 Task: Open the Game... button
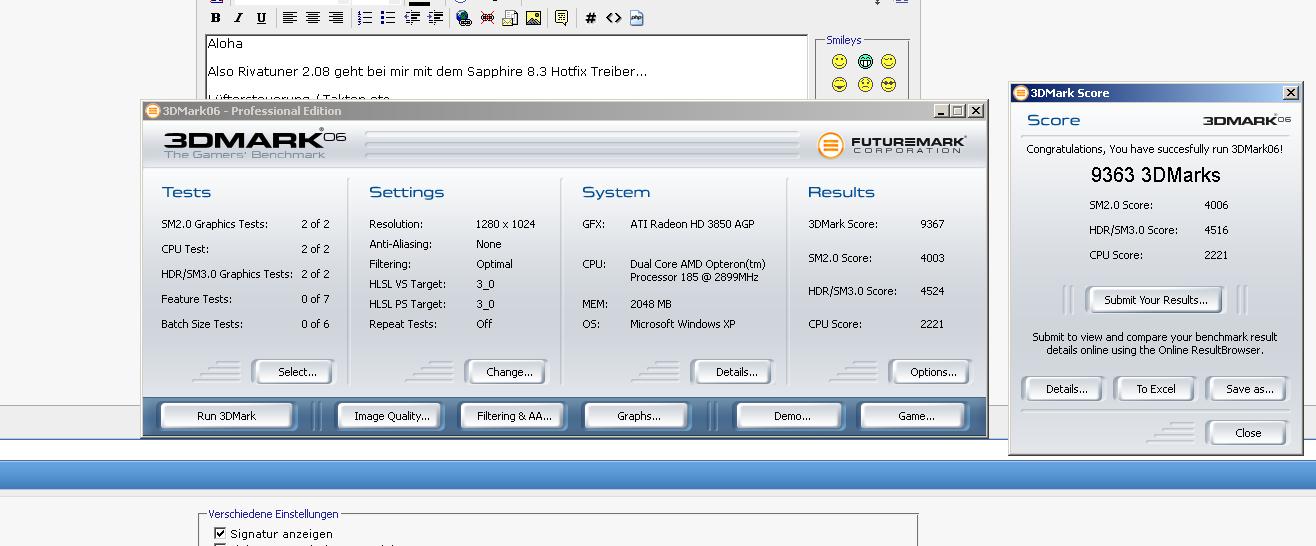click(915, 416)
